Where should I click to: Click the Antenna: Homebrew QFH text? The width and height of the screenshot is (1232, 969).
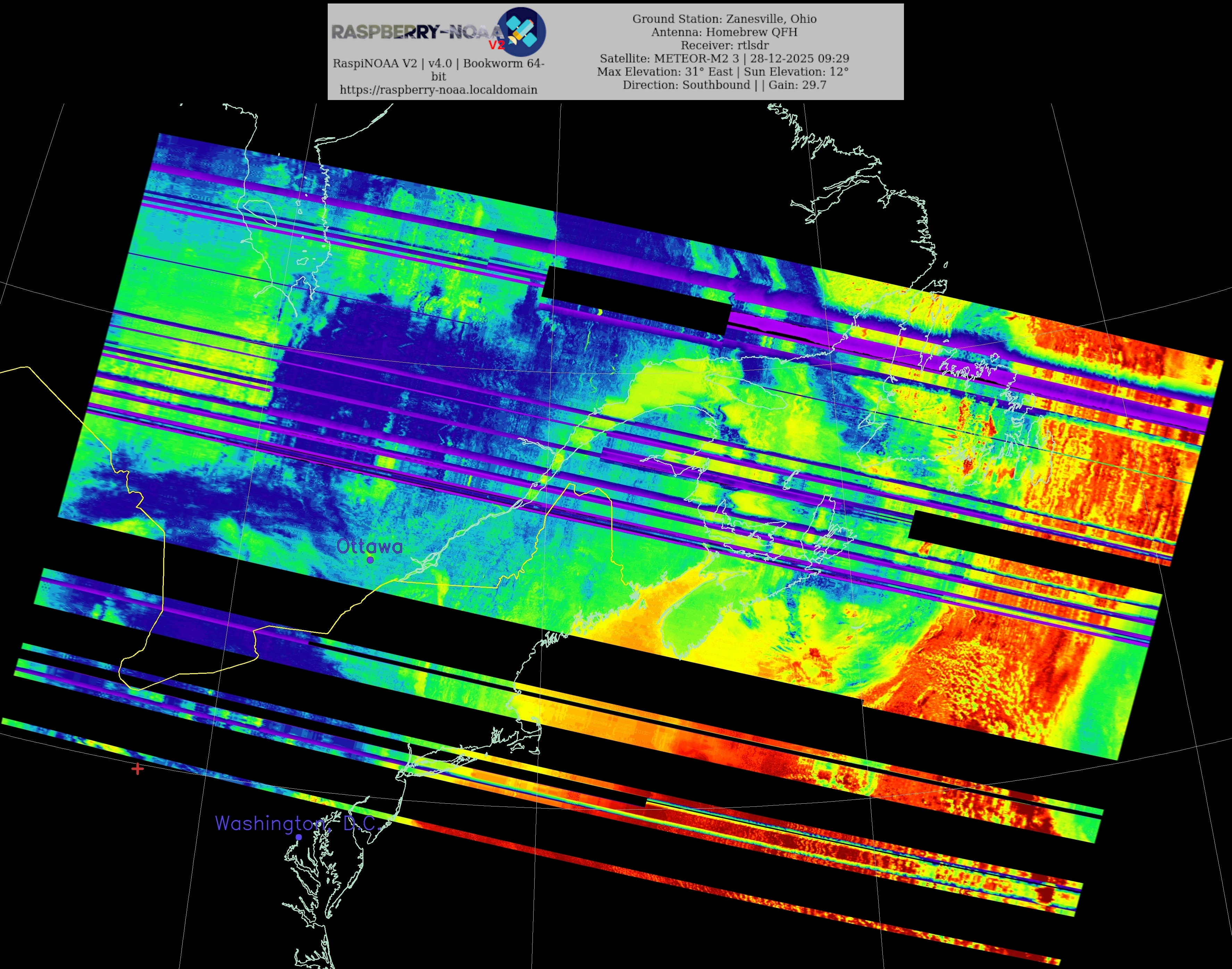724,32
